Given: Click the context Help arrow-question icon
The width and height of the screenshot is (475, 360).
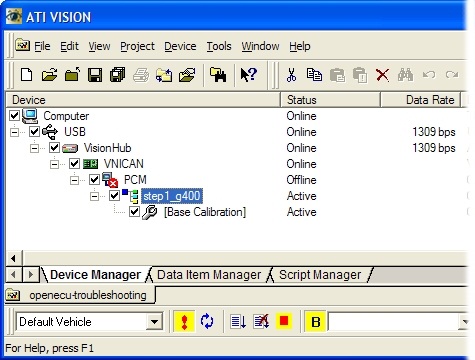Looking at the screenshot, I should pyautogui.click(x=249, y=75).
